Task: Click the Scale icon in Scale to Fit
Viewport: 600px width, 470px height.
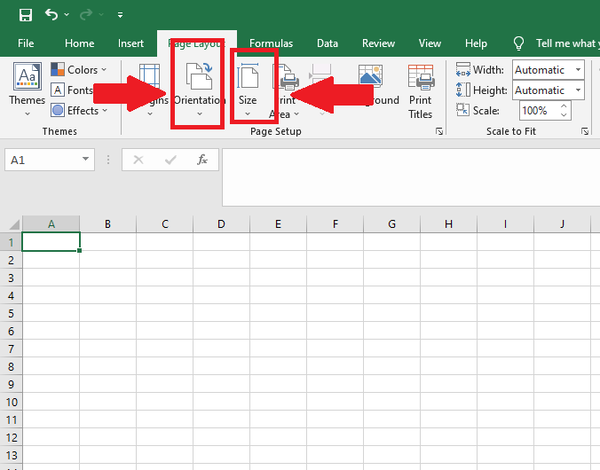Action: pos(463,110)
